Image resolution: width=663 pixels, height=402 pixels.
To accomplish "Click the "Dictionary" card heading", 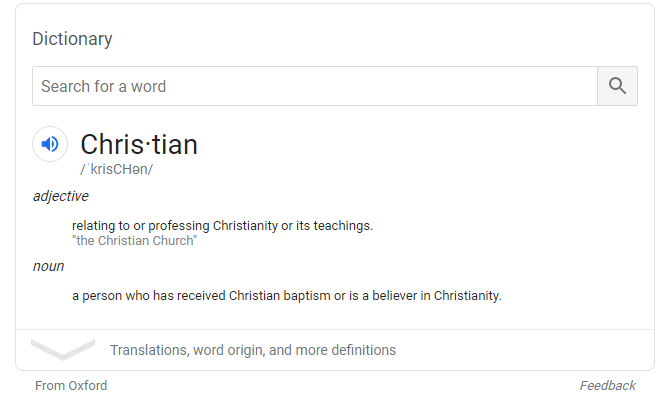I will [x=72, y=39].
